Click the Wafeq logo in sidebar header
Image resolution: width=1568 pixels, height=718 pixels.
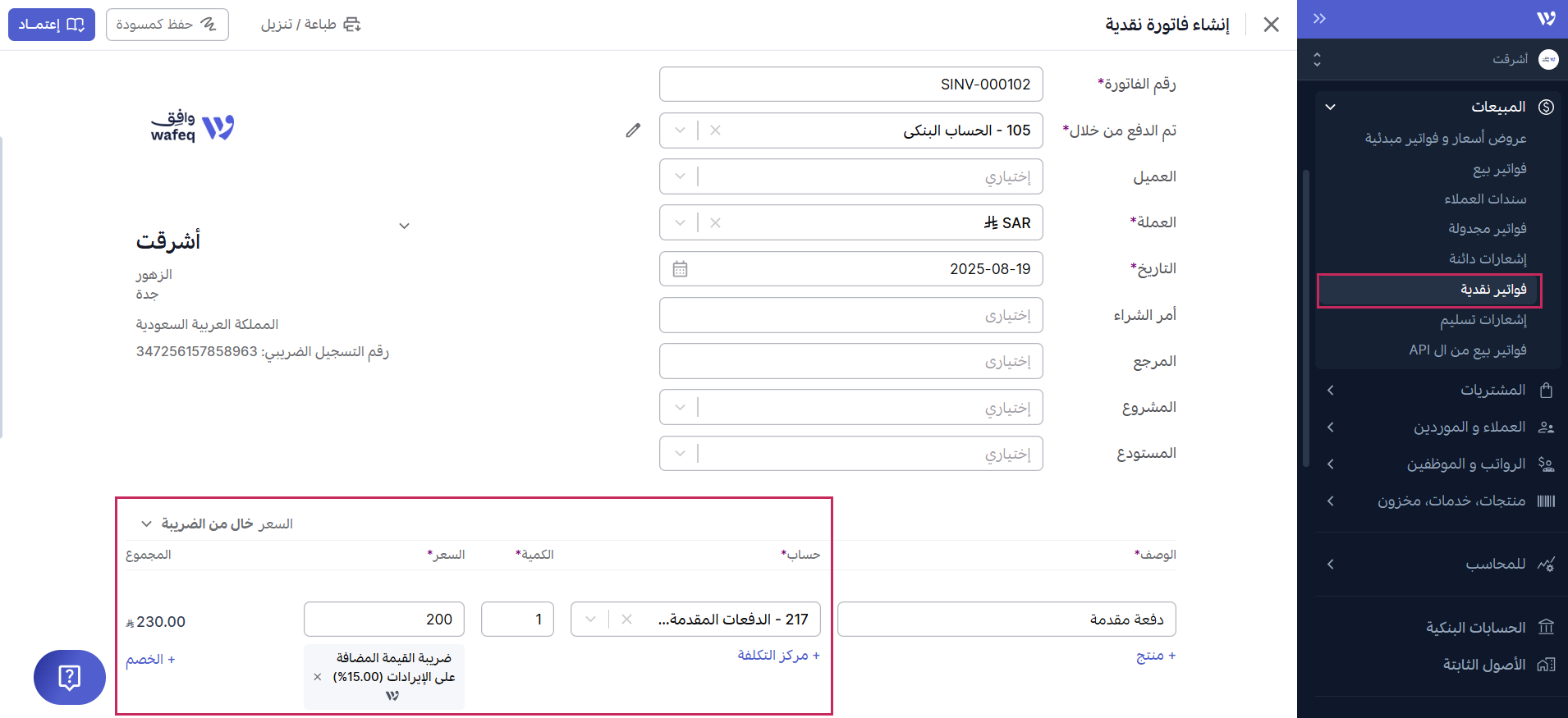(x=1546, y=19)
